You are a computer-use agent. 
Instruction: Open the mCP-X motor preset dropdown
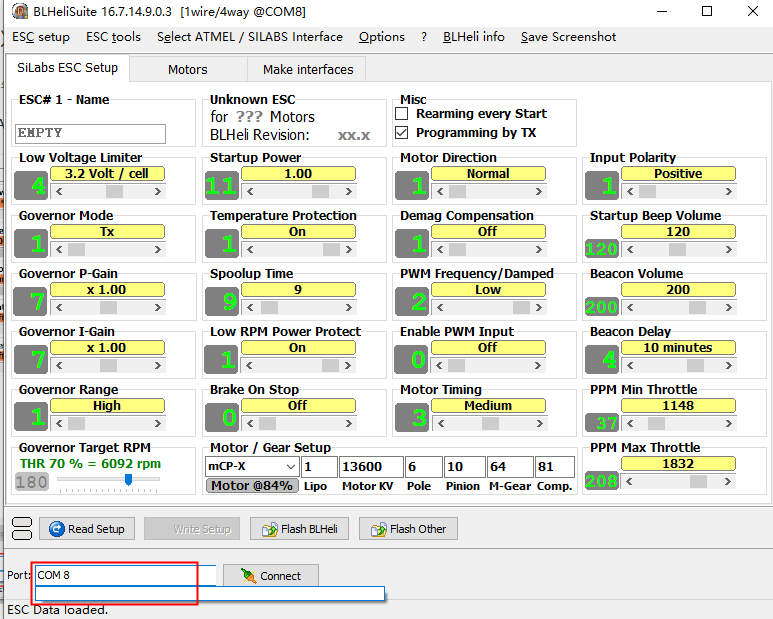(291, 466)
